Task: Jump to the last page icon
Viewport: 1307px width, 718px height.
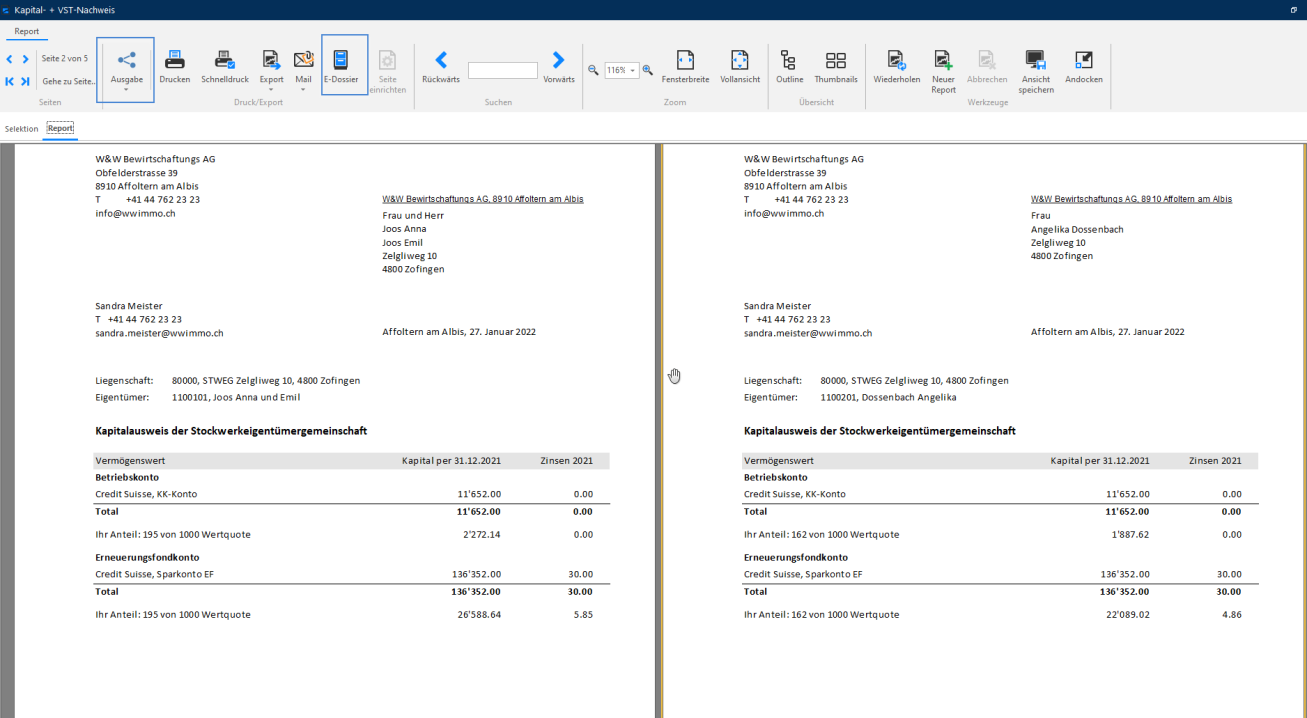Action: point(25,81)
